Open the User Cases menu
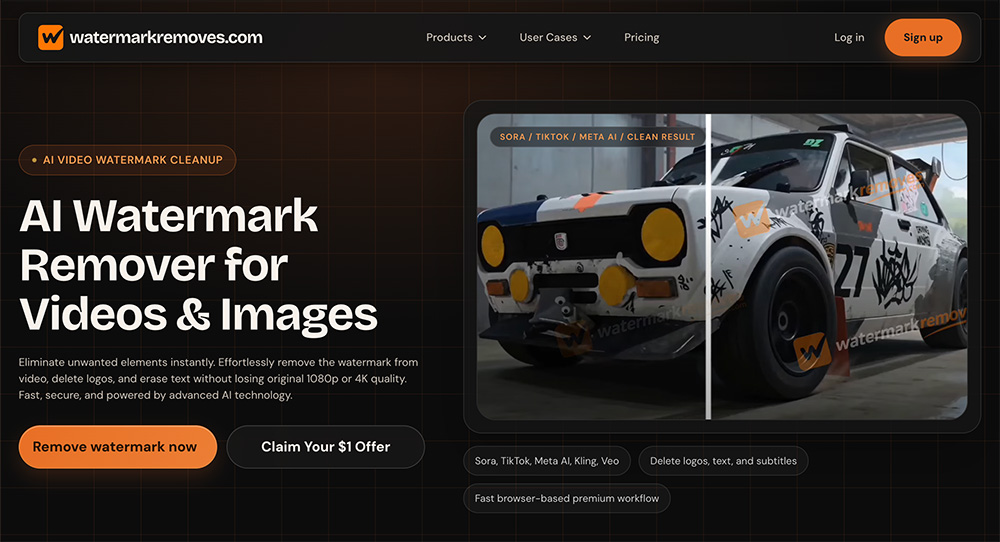 (555, 38)
